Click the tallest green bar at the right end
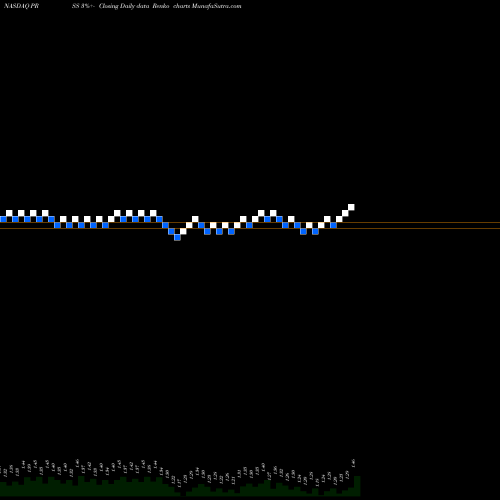The height and width of the screenshot is (500, 500). tap(357, 486)
